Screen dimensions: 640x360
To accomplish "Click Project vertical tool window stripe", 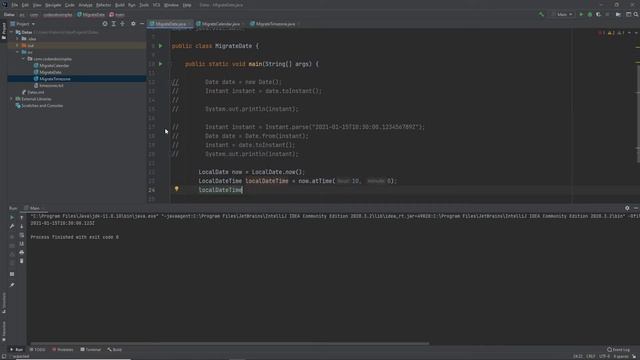I will coord(4,31).
